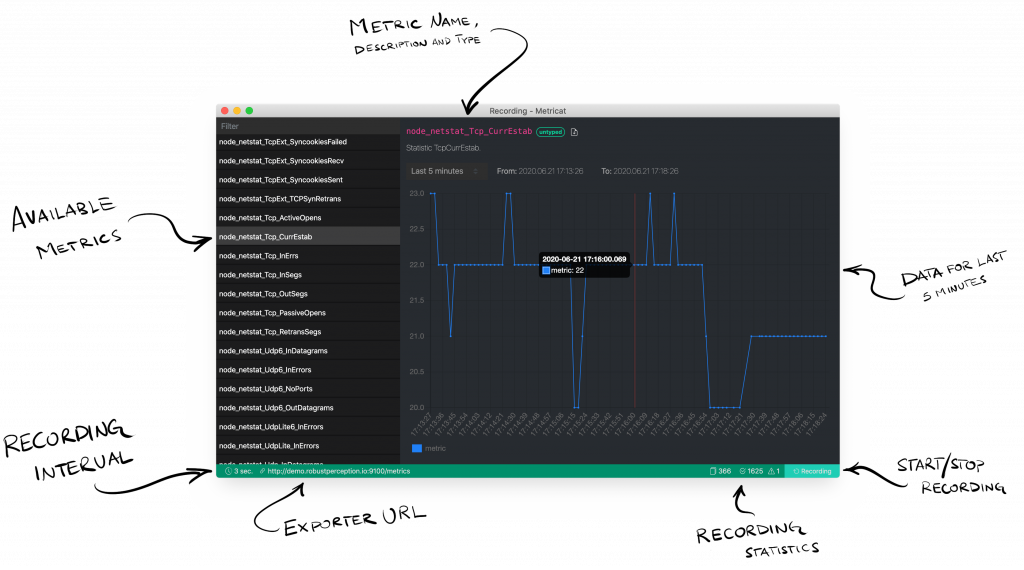
Task: Select node_netstat_TcpExt_TCPSynRetrans metric
Action: 308,198
